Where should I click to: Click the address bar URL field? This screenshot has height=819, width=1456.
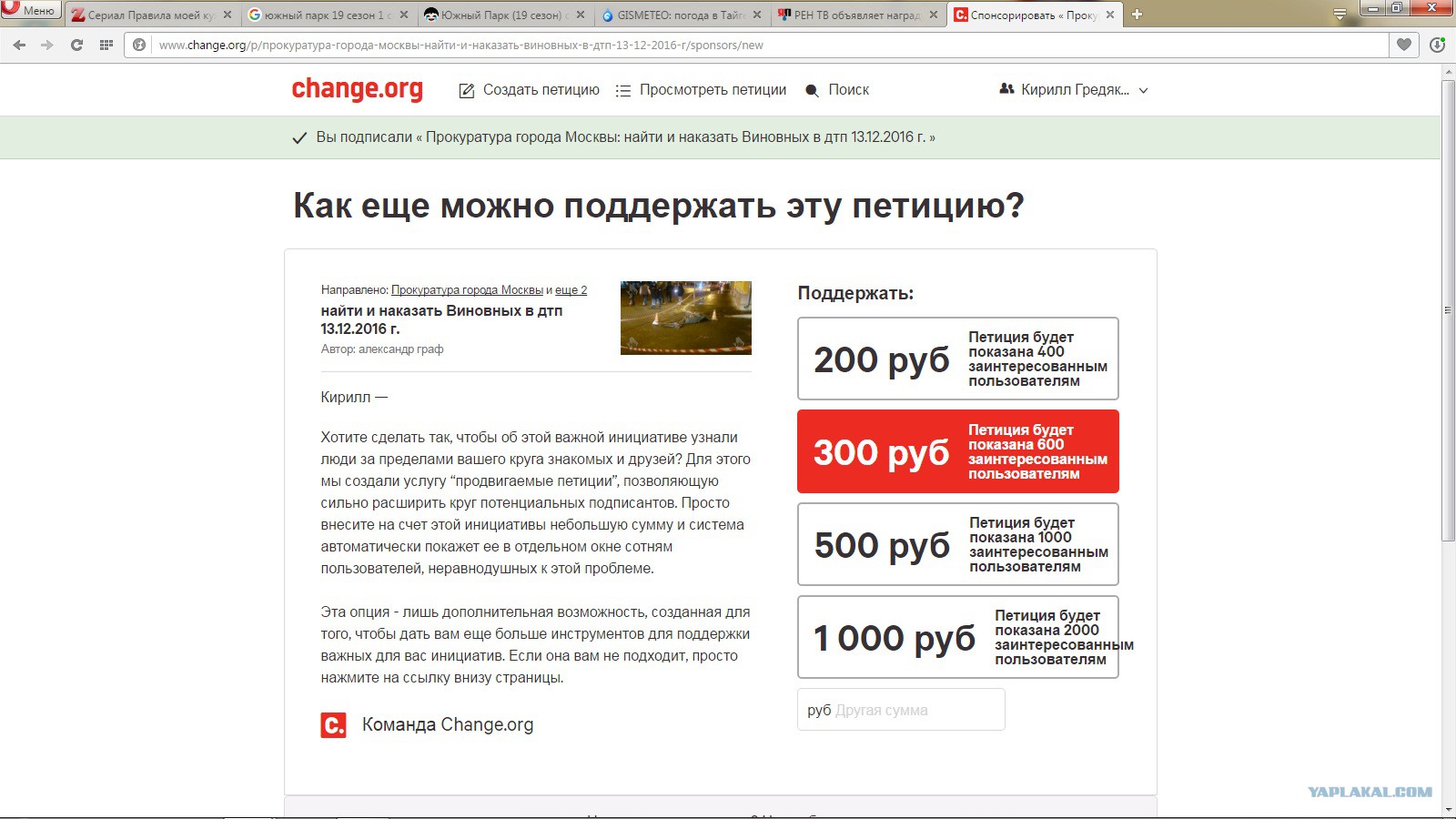[755, 45]
